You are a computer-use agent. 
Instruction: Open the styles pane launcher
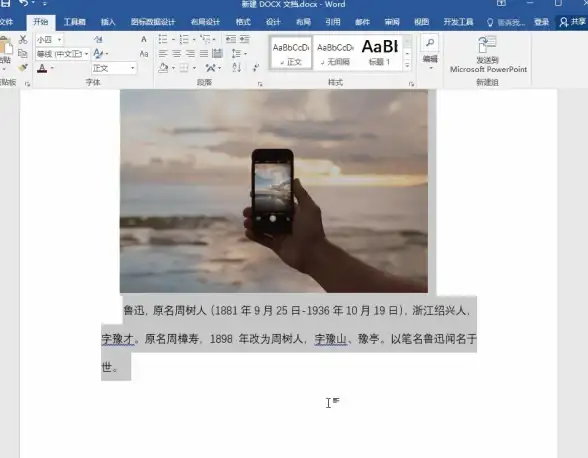coord(411,84)
